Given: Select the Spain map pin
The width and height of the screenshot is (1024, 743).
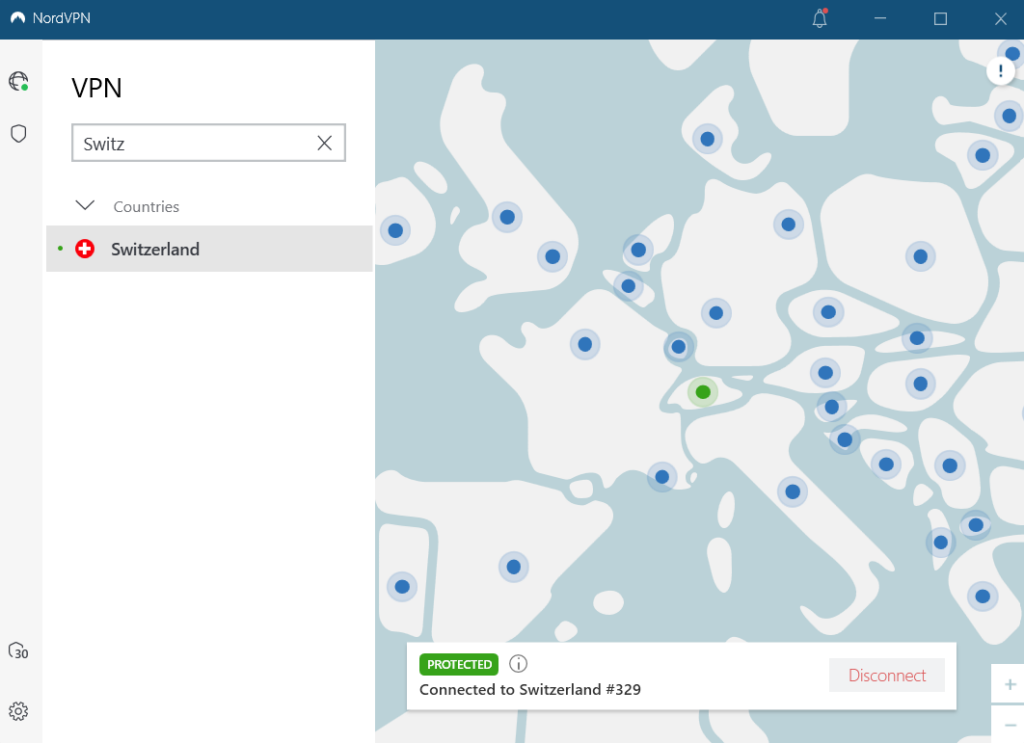Looking at the screenshot, I should coord(513,567).
